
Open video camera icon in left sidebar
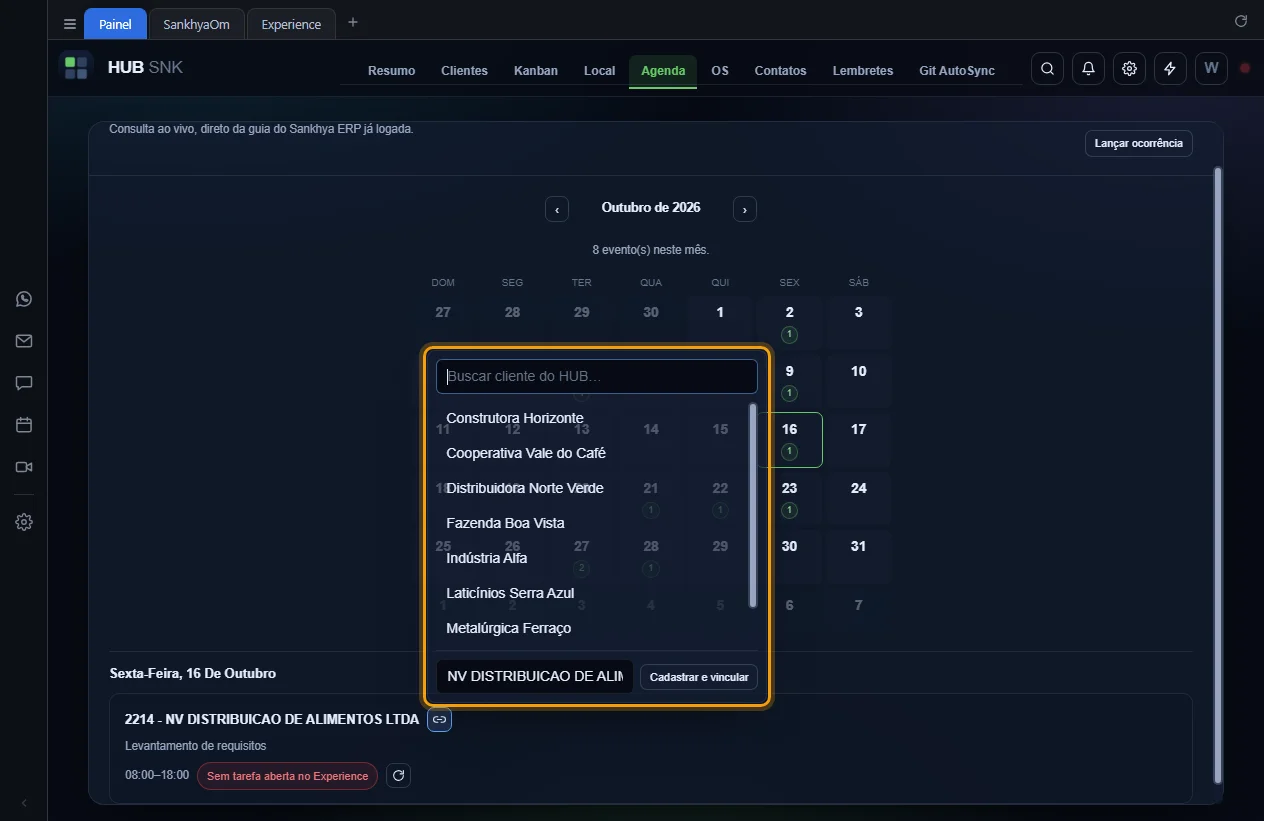[x=24, y=467]
